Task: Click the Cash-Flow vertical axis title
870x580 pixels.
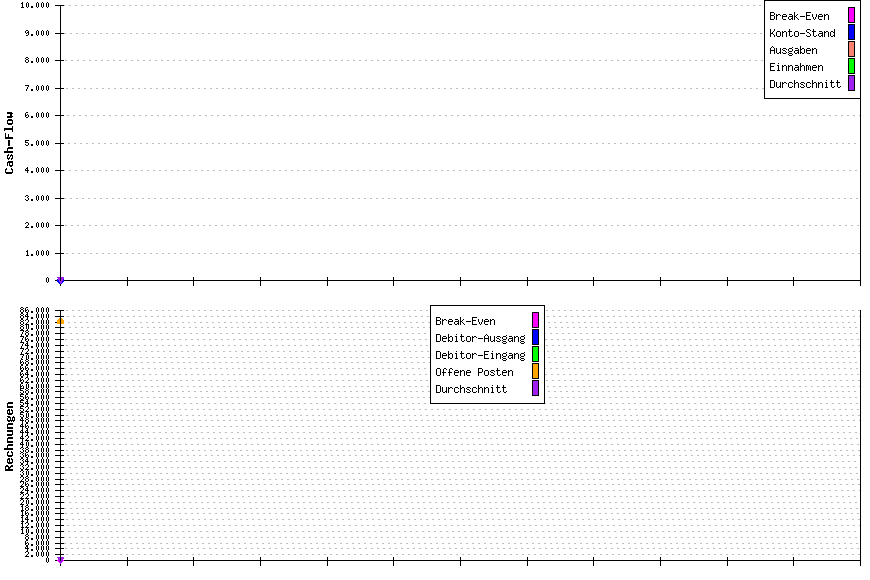Action: (x=10, y=143)
